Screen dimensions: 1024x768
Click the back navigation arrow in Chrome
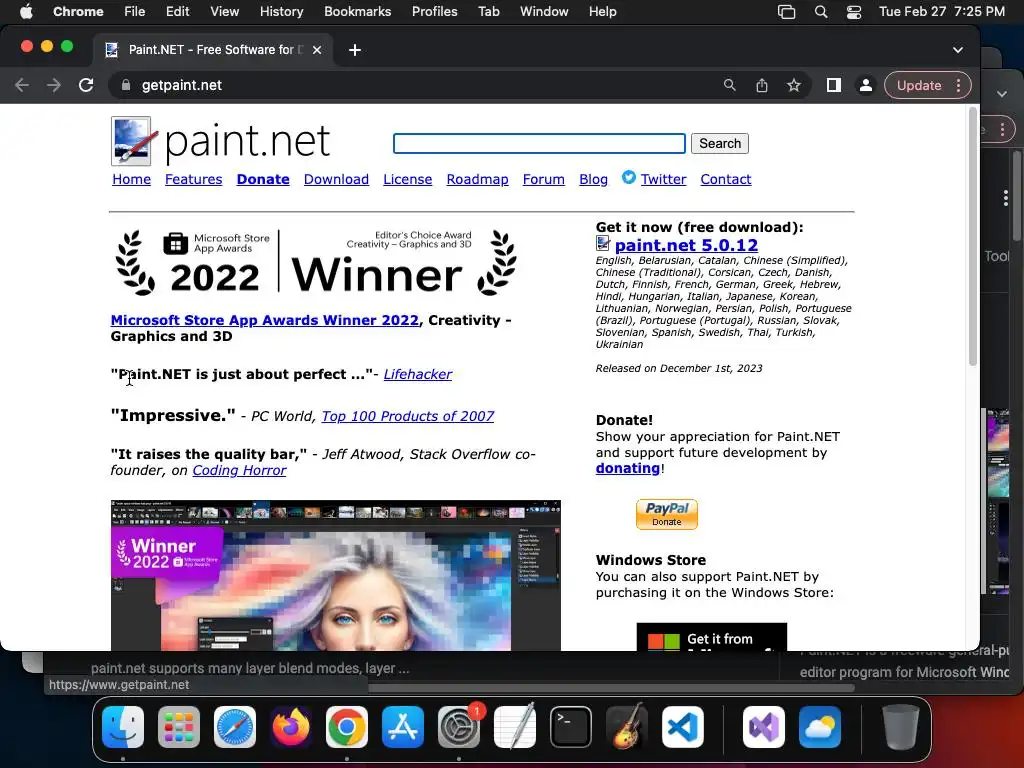(22, 85)
